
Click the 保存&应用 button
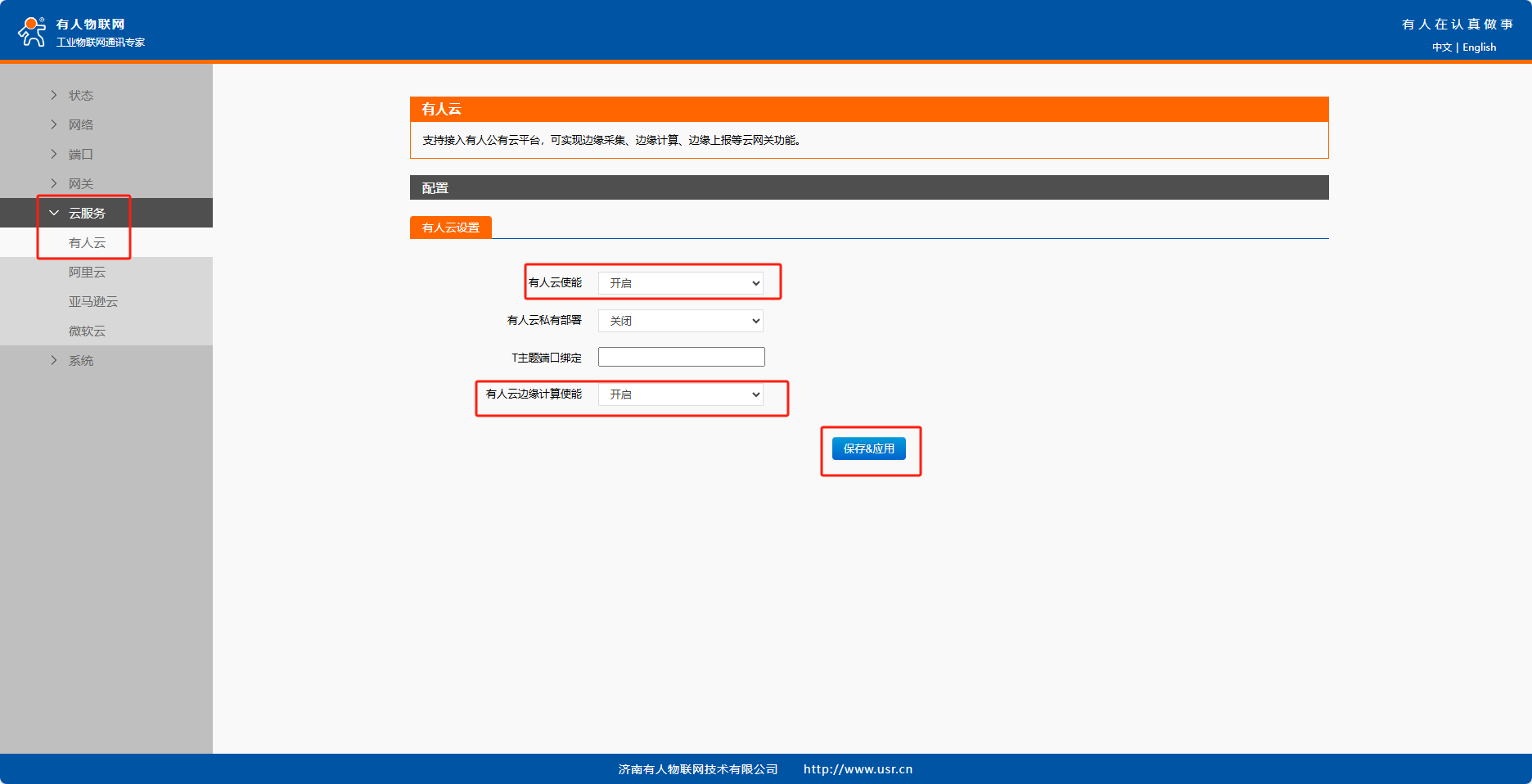869,448
